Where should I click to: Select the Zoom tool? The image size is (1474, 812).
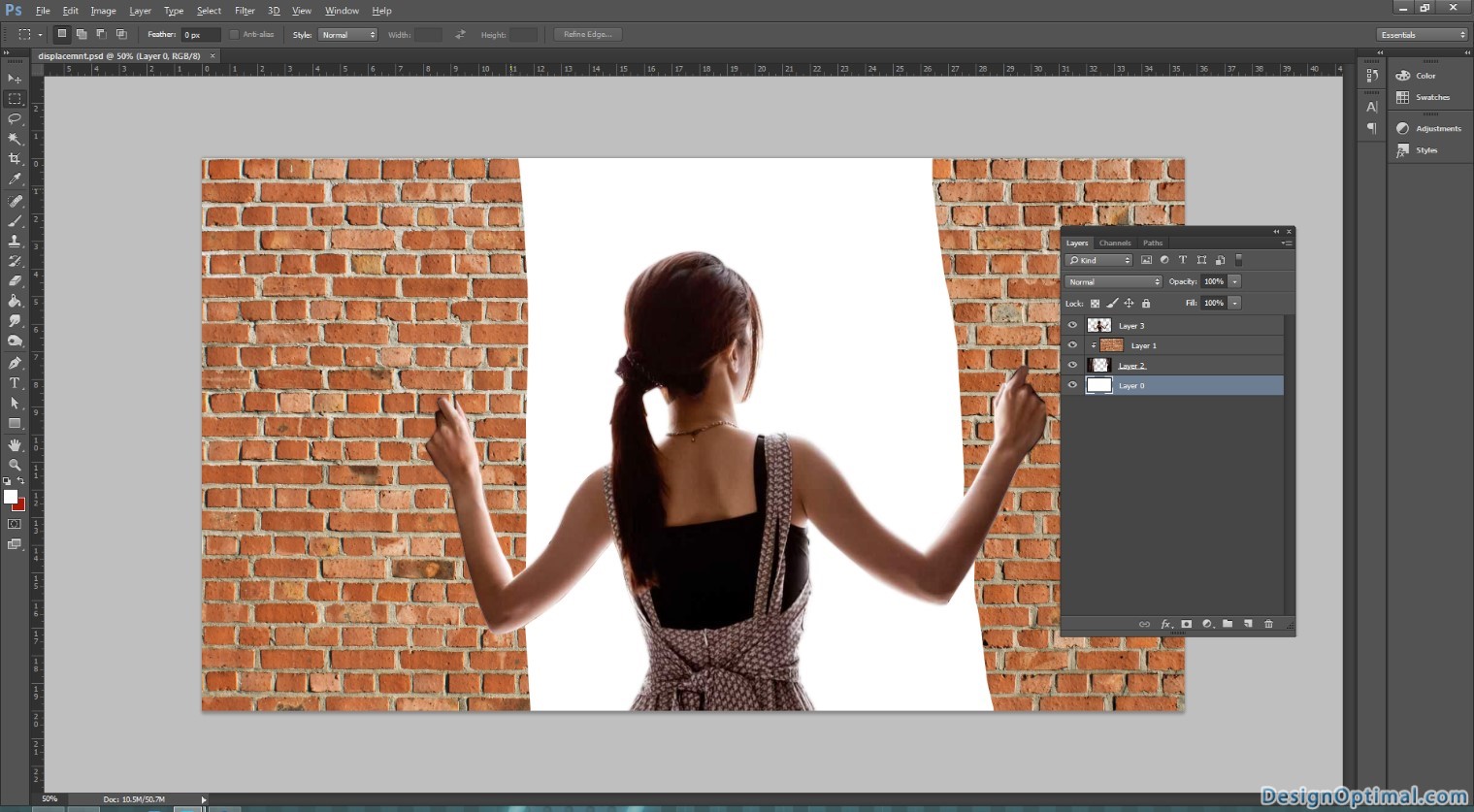15,465
